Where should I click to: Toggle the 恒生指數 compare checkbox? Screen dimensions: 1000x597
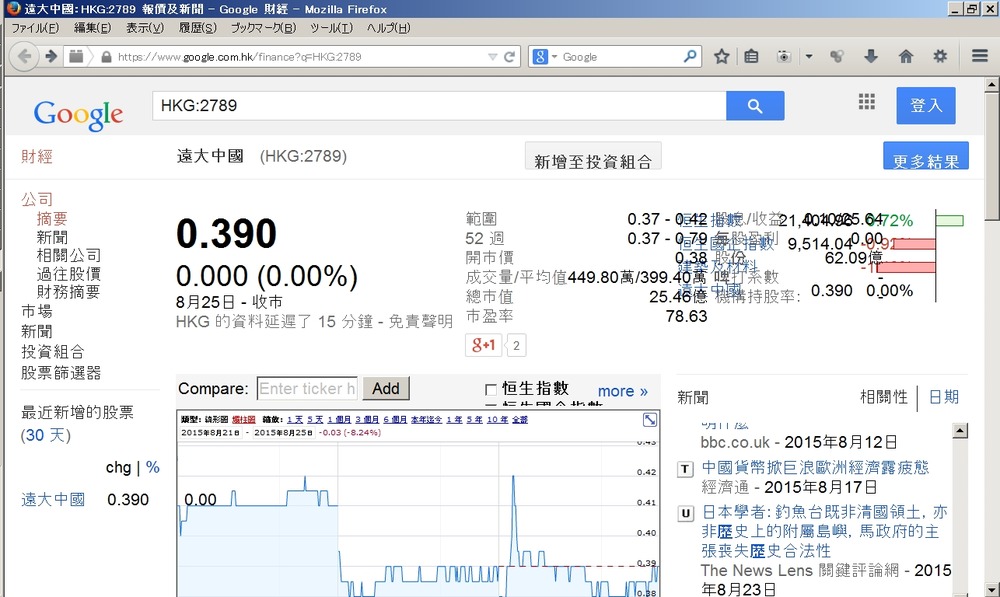[491, 389]
